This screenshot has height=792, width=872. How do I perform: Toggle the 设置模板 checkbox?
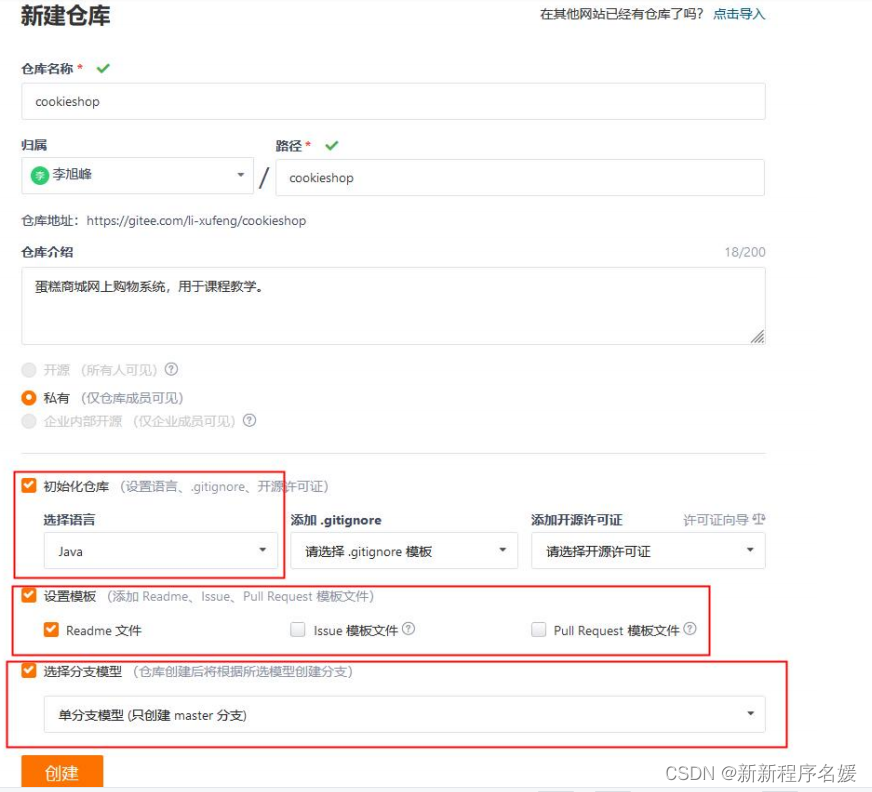[29, 596]
